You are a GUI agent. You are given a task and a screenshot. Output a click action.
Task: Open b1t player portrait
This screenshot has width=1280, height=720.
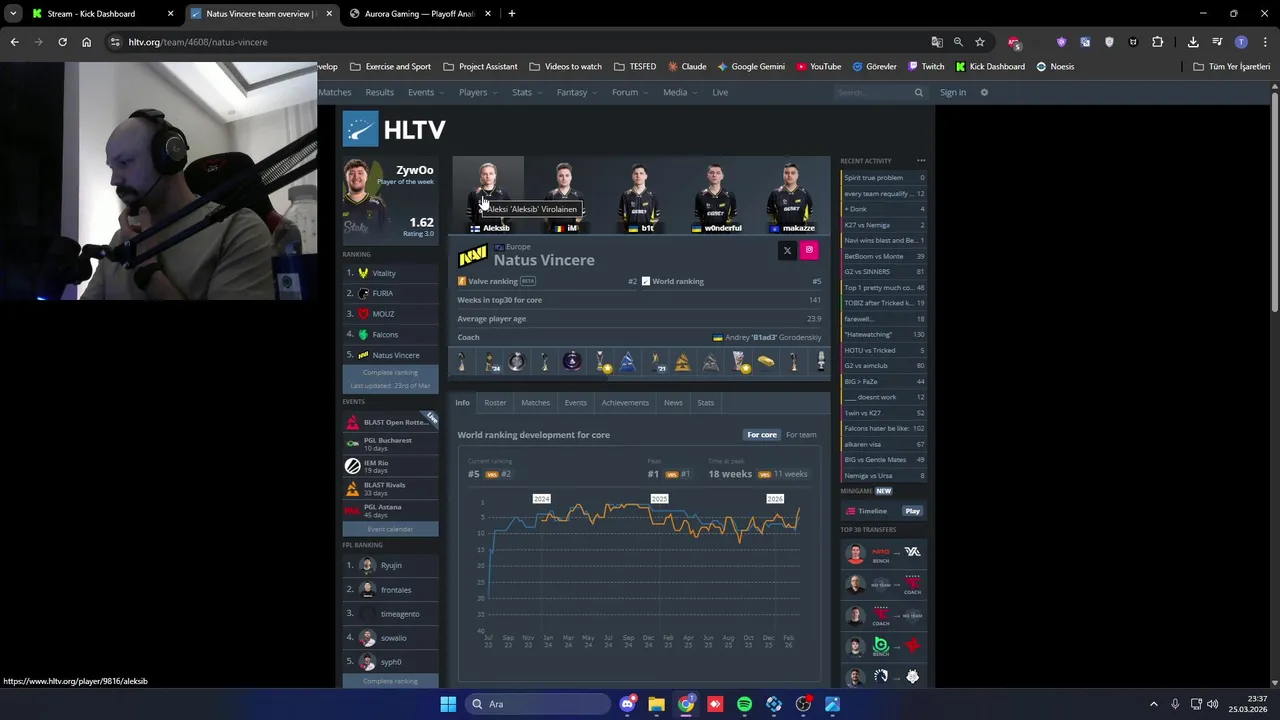click(x=640, y=197)
